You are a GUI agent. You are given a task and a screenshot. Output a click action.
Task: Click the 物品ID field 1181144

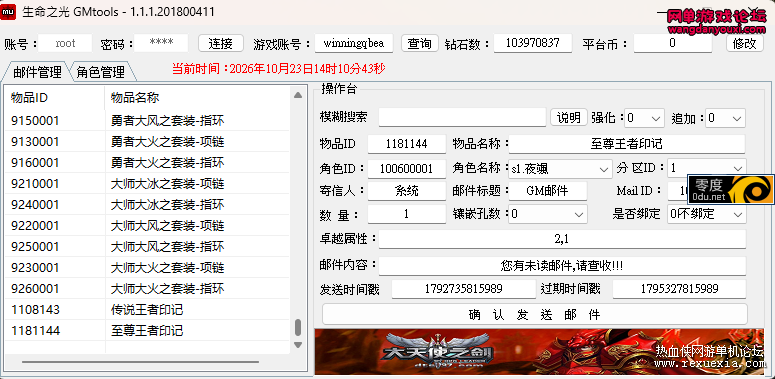[407, 144]
